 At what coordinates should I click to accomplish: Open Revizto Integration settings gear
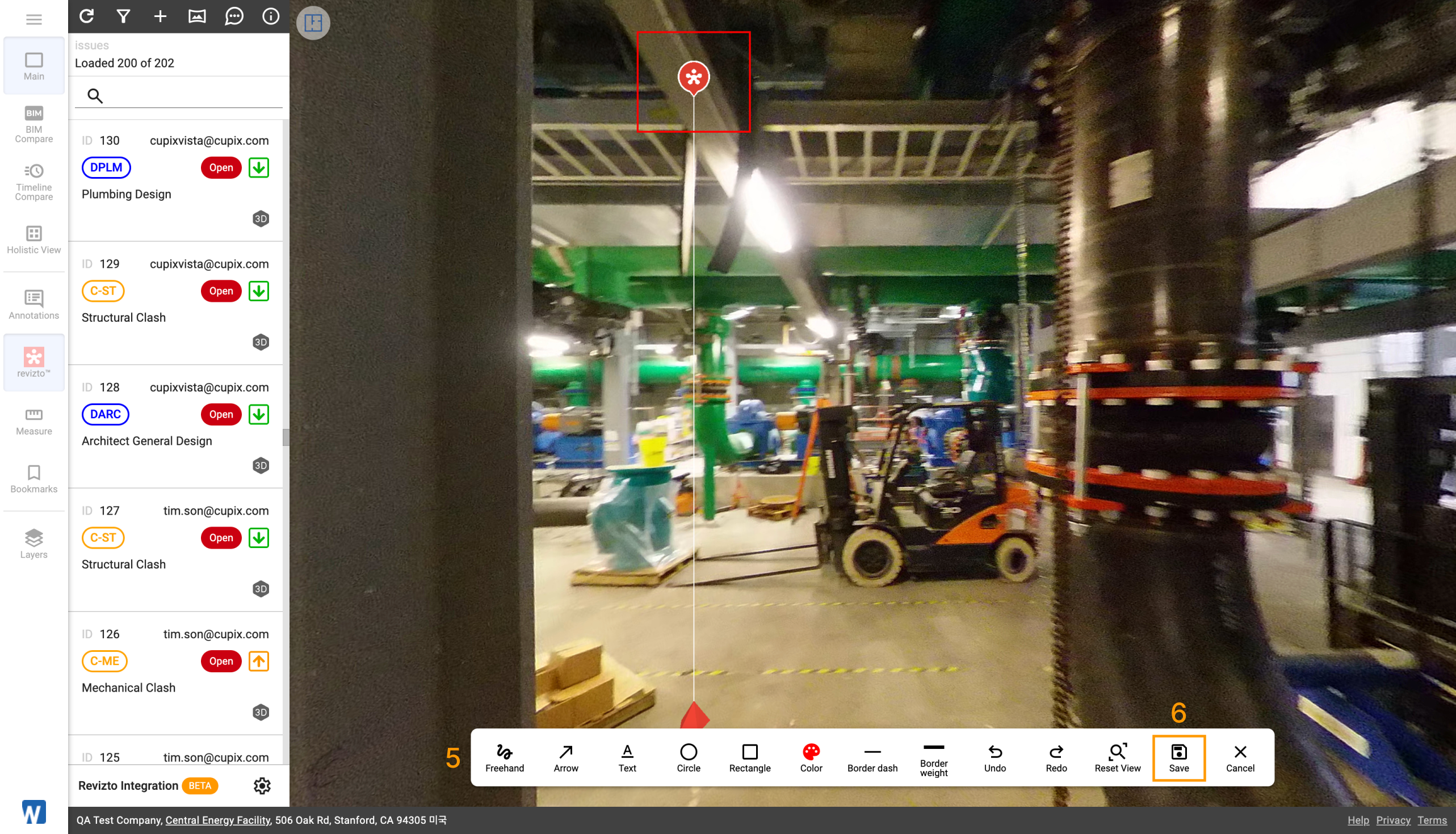(x=262, y=786)
